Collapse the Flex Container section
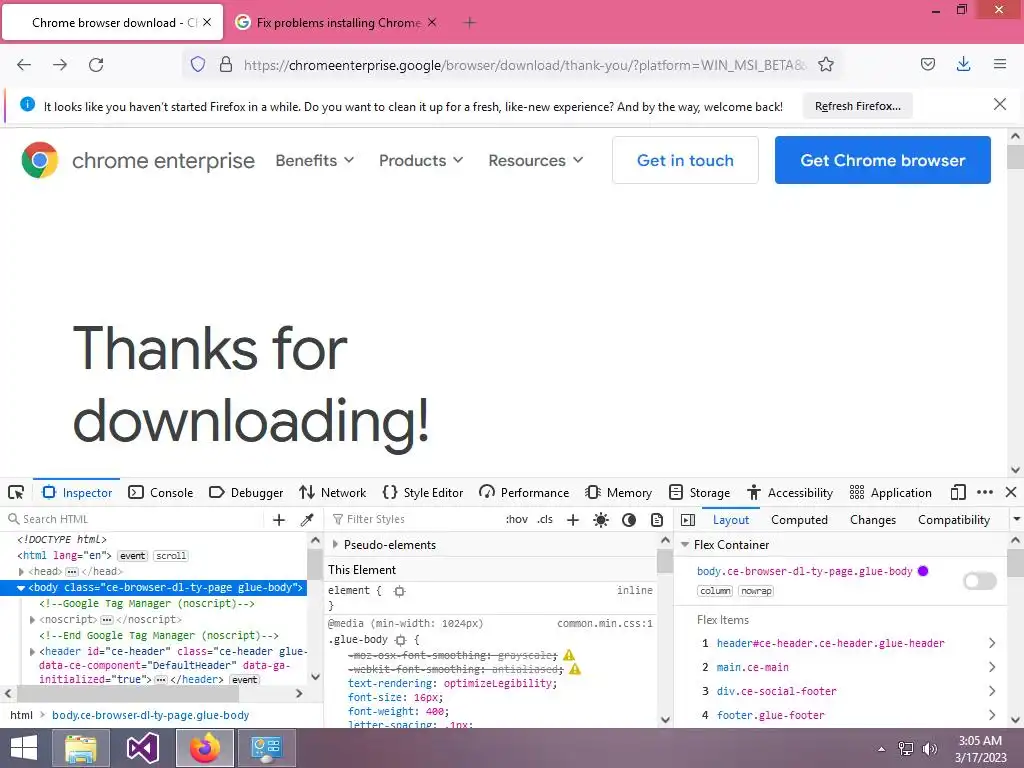The image size is (1024, 768). click(x=685, y=544)
